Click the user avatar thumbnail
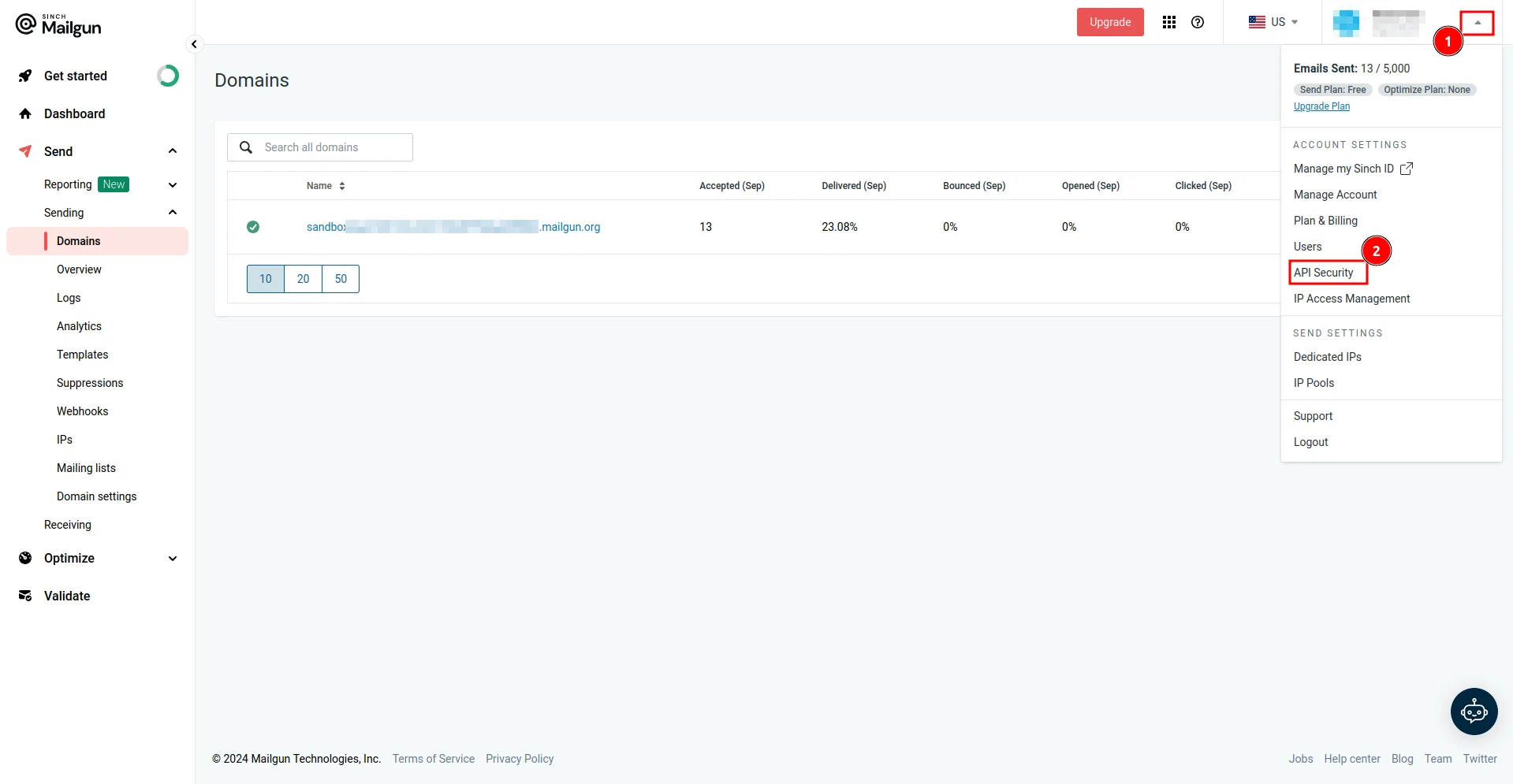Image resolution: width=1513 pixels, height=784 pixels. point(1346,23)
